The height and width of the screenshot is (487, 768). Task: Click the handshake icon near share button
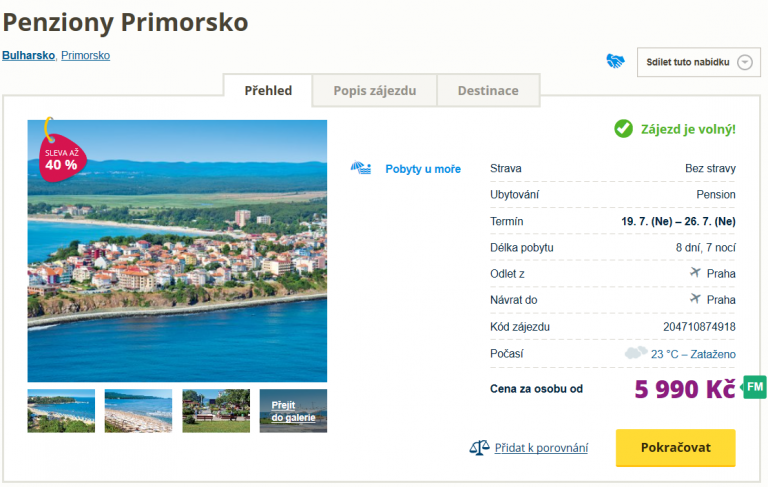click(x=615, y=62)
